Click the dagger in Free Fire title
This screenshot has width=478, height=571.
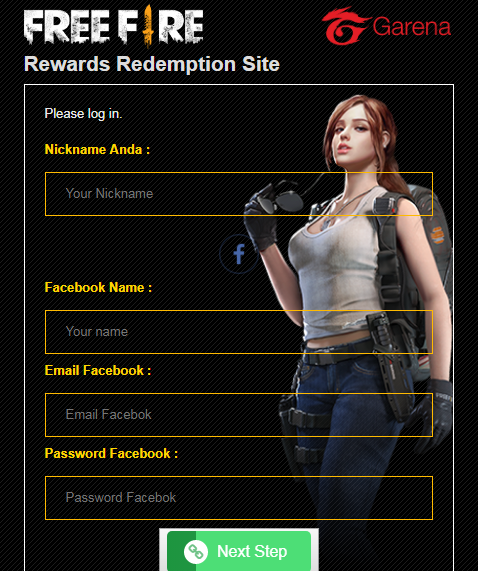click(148, 26)
